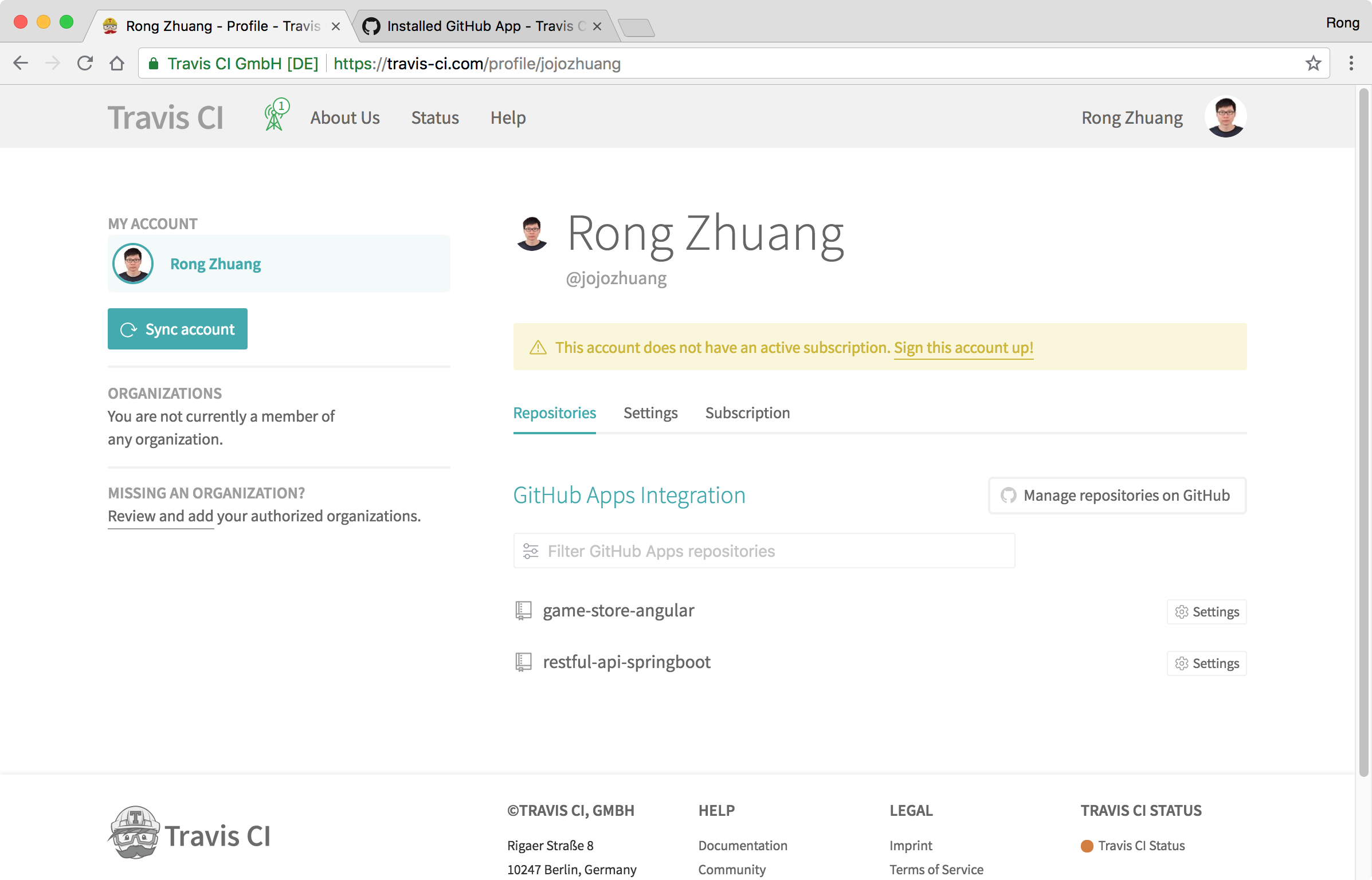Open the footer Terms of Service link
The height and width of the screenshot is (880, 1372).
click(x=936, y=870)
